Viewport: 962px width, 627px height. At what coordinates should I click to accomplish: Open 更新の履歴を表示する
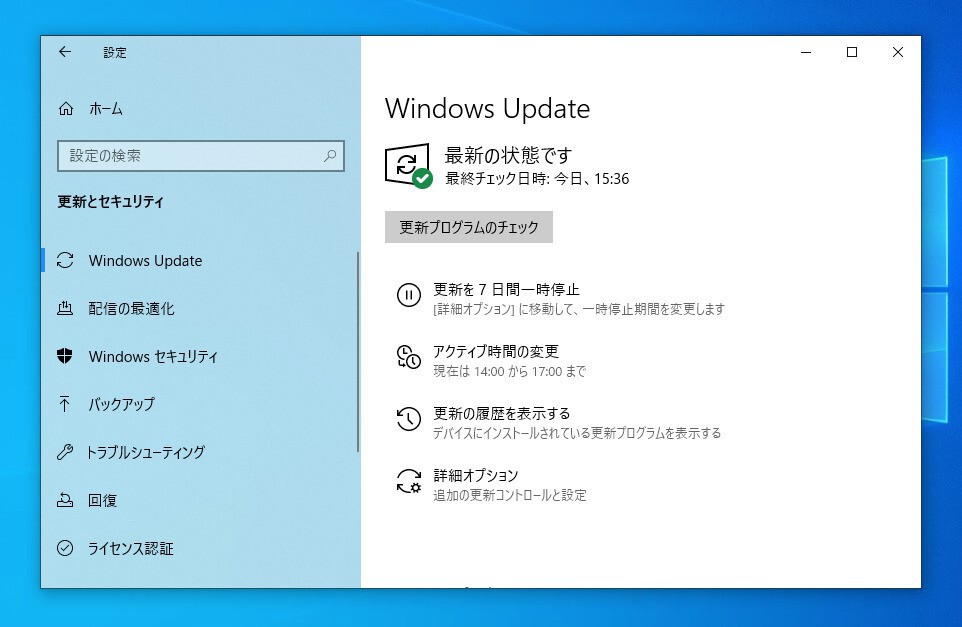(x=502, y=413)
